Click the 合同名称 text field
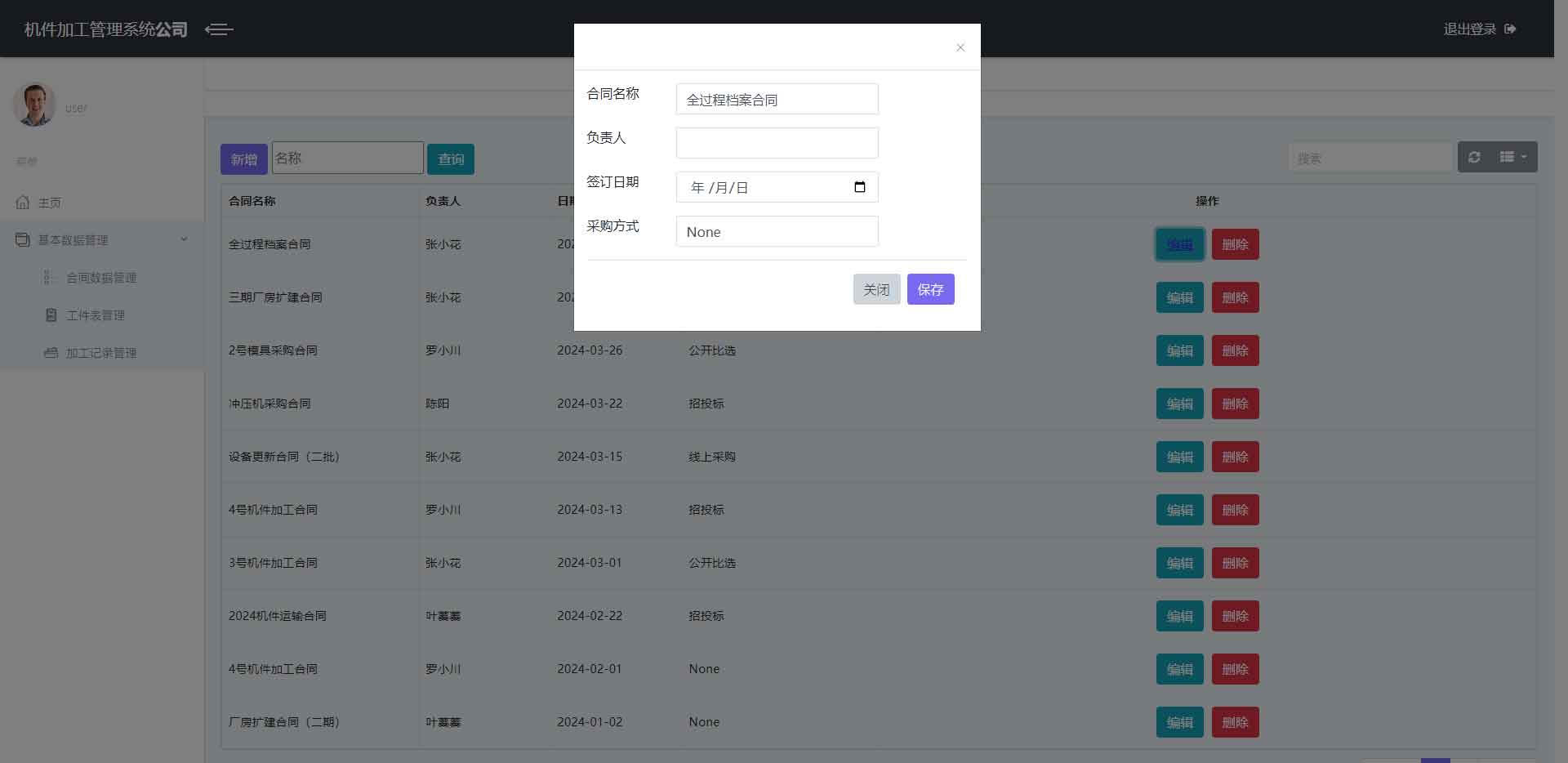This screenshot has width=1568, height=763. 777,99
